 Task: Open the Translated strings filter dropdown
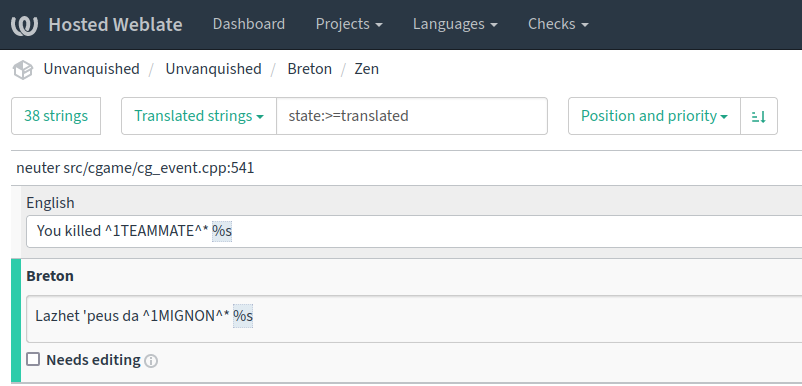(x=199, y=116)
